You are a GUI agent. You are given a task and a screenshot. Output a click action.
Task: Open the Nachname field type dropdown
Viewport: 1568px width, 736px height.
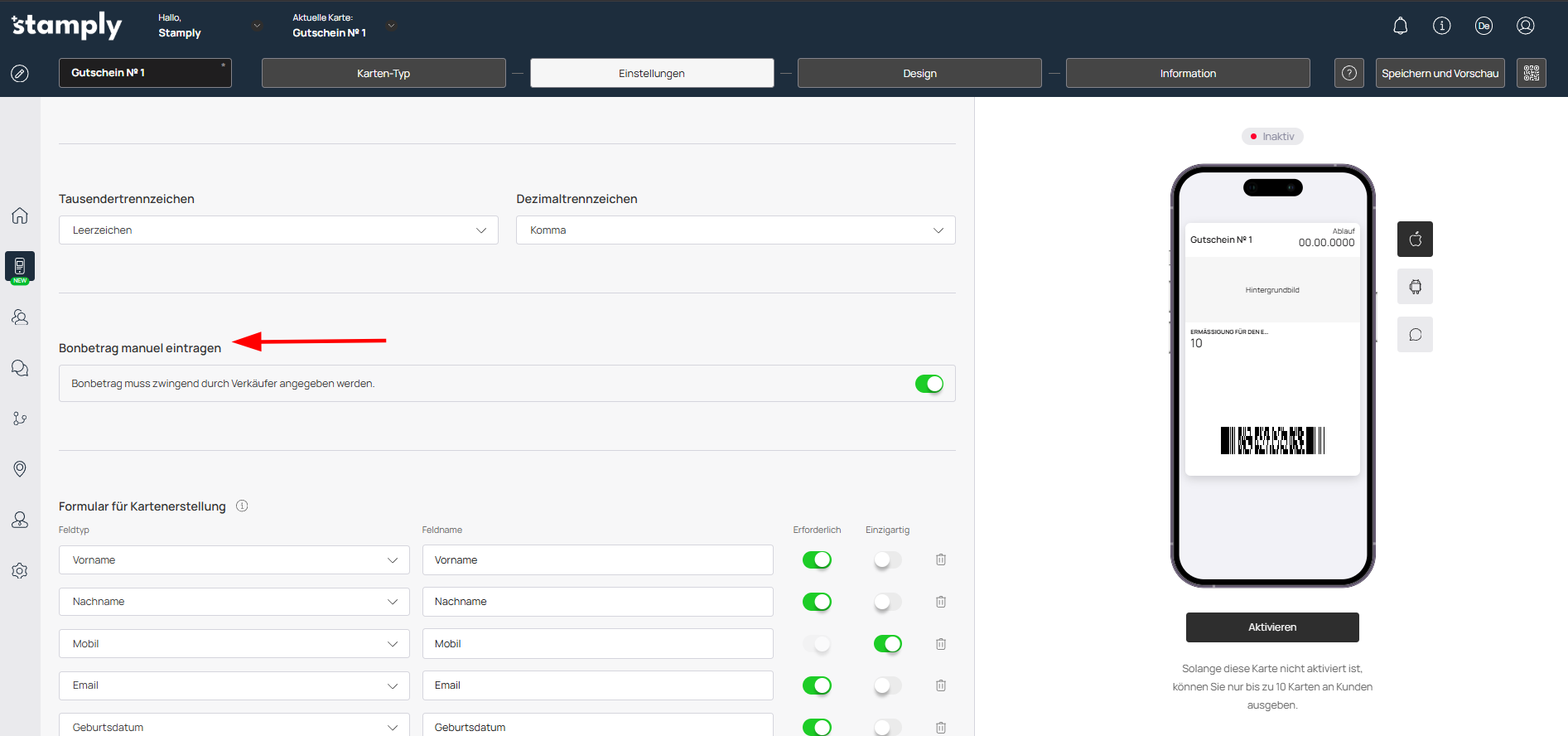pos(234,602)
